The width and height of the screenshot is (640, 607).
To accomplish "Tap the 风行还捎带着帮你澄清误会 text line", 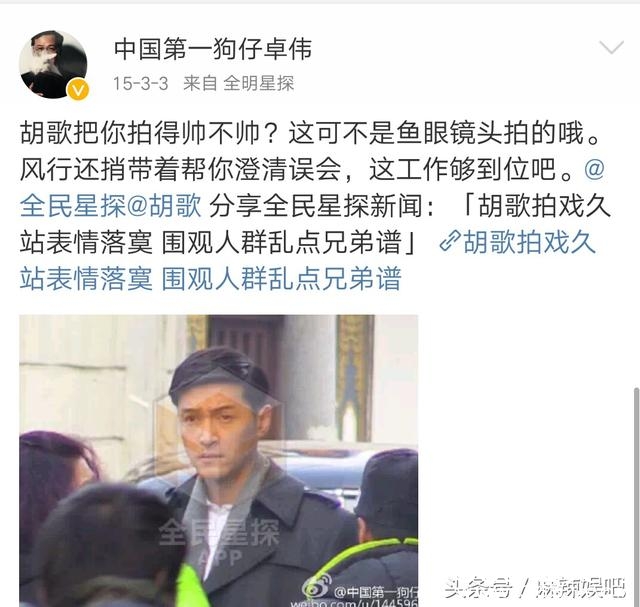I will (180, 169).
